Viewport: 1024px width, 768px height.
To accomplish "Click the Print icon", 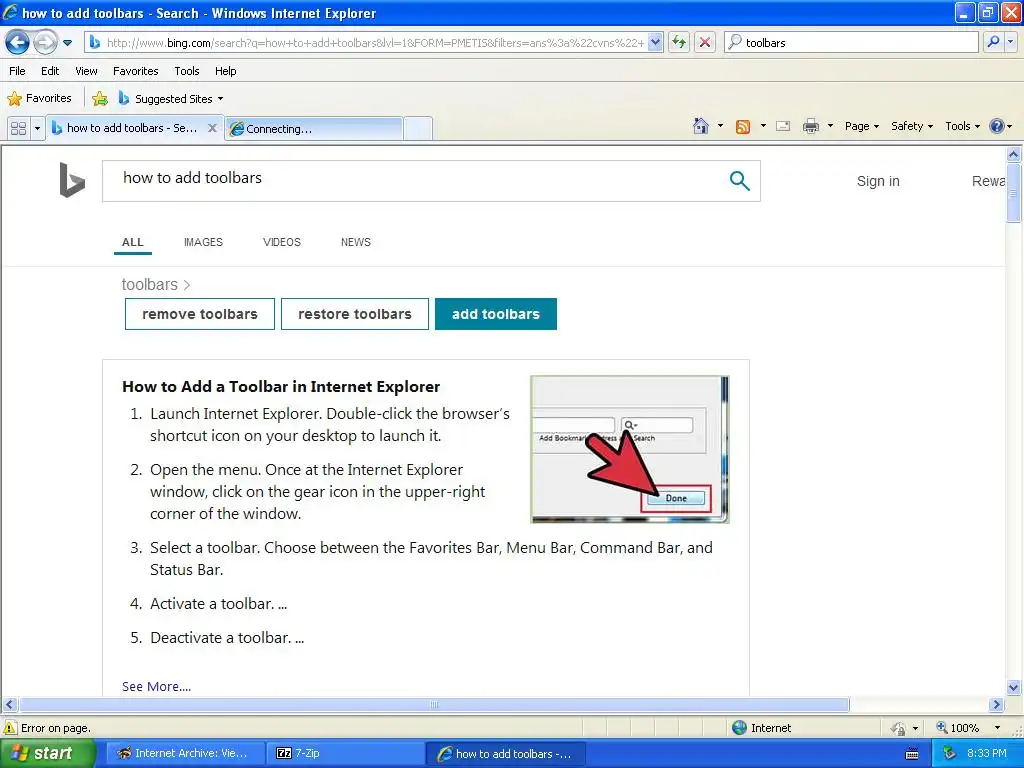I will [810, 126].
